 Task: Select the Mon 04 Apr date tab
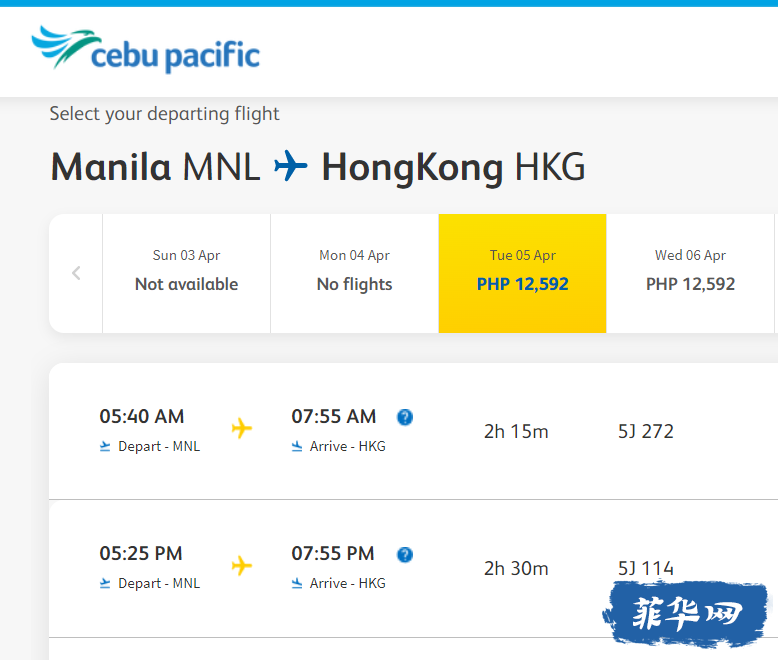coord(354,273)
